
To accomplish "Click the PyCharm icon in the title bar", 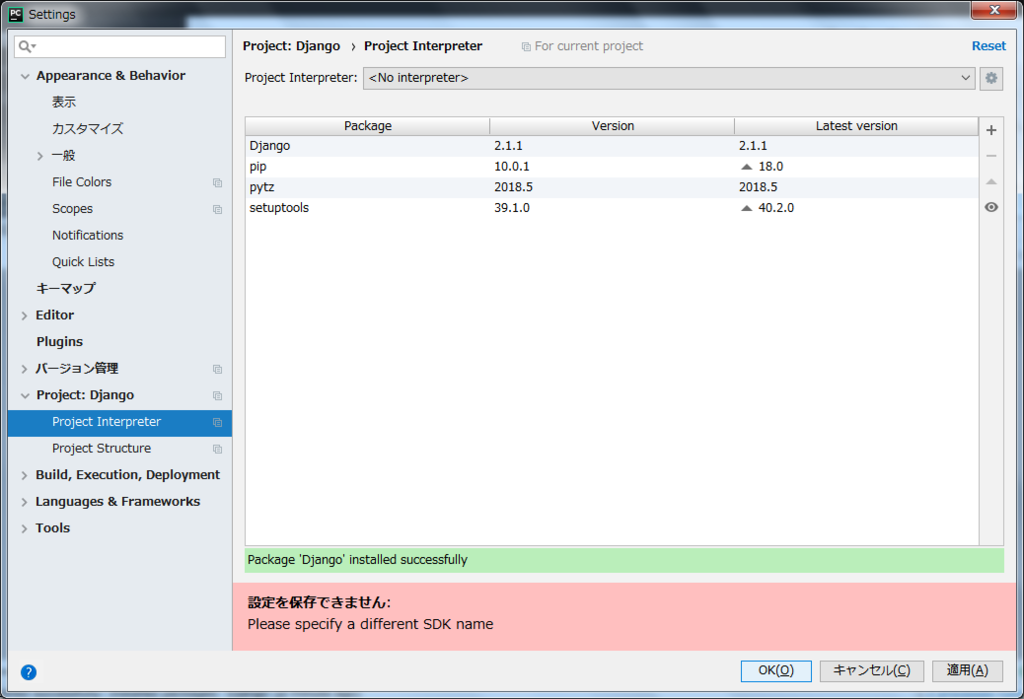I will coord(16,14).
